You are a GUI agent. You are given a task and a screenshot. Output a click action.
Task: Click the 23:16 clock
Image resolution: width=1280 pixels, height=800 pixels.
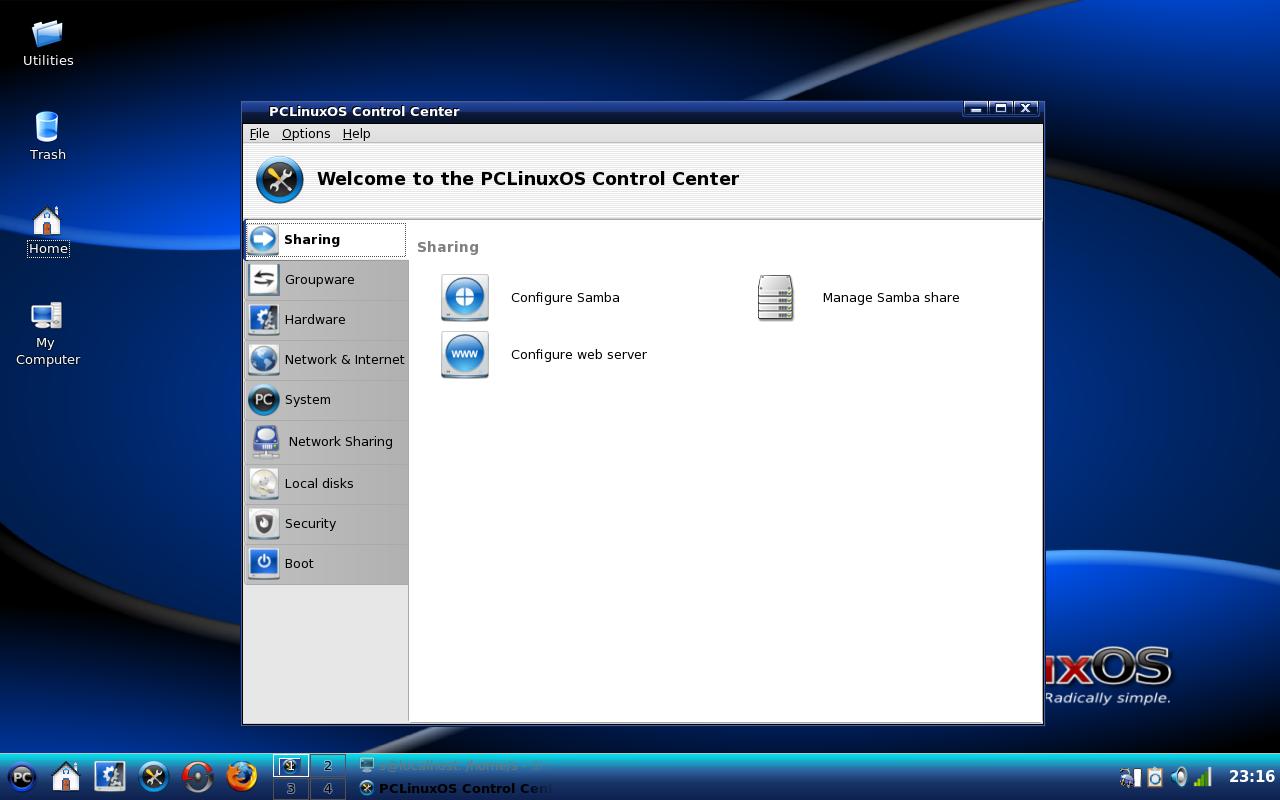pos(1251,776)
